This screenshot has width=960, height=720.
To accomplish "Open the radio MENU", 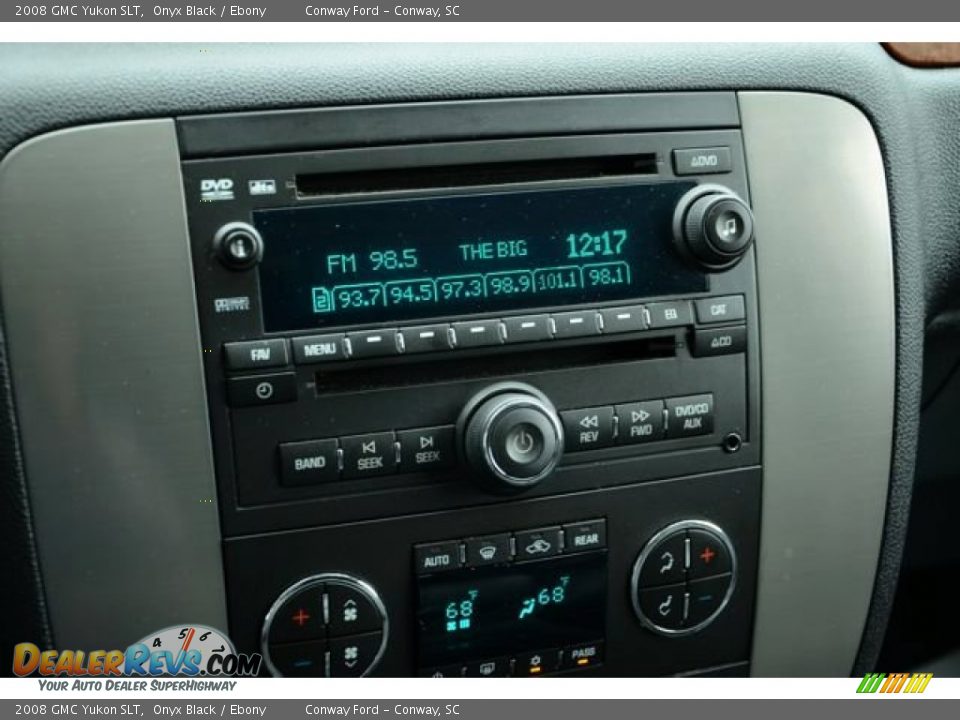I will (x=319, y=349).
